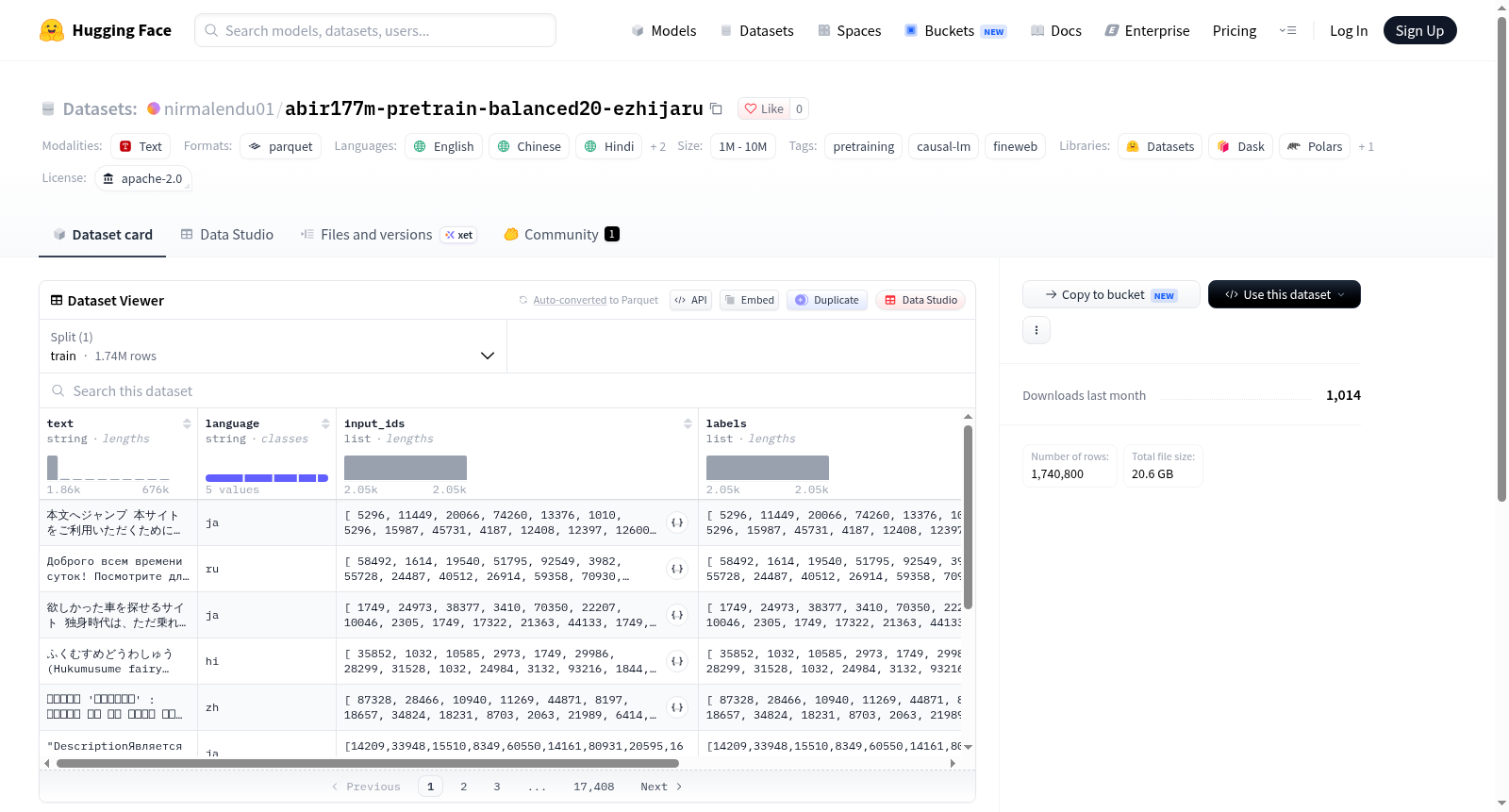1509x812 pixels.
Task: Open the Use this dataset dropdown
Action: [x=1285, y=294]
